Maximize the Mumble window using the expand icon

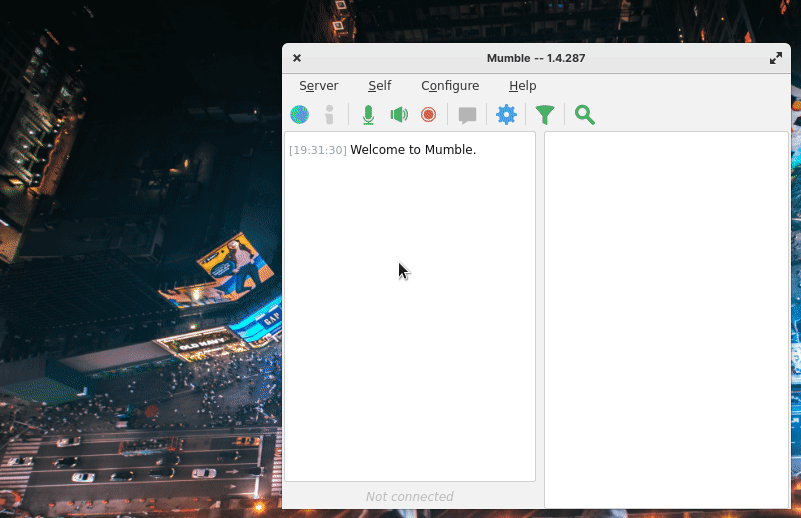775,58
